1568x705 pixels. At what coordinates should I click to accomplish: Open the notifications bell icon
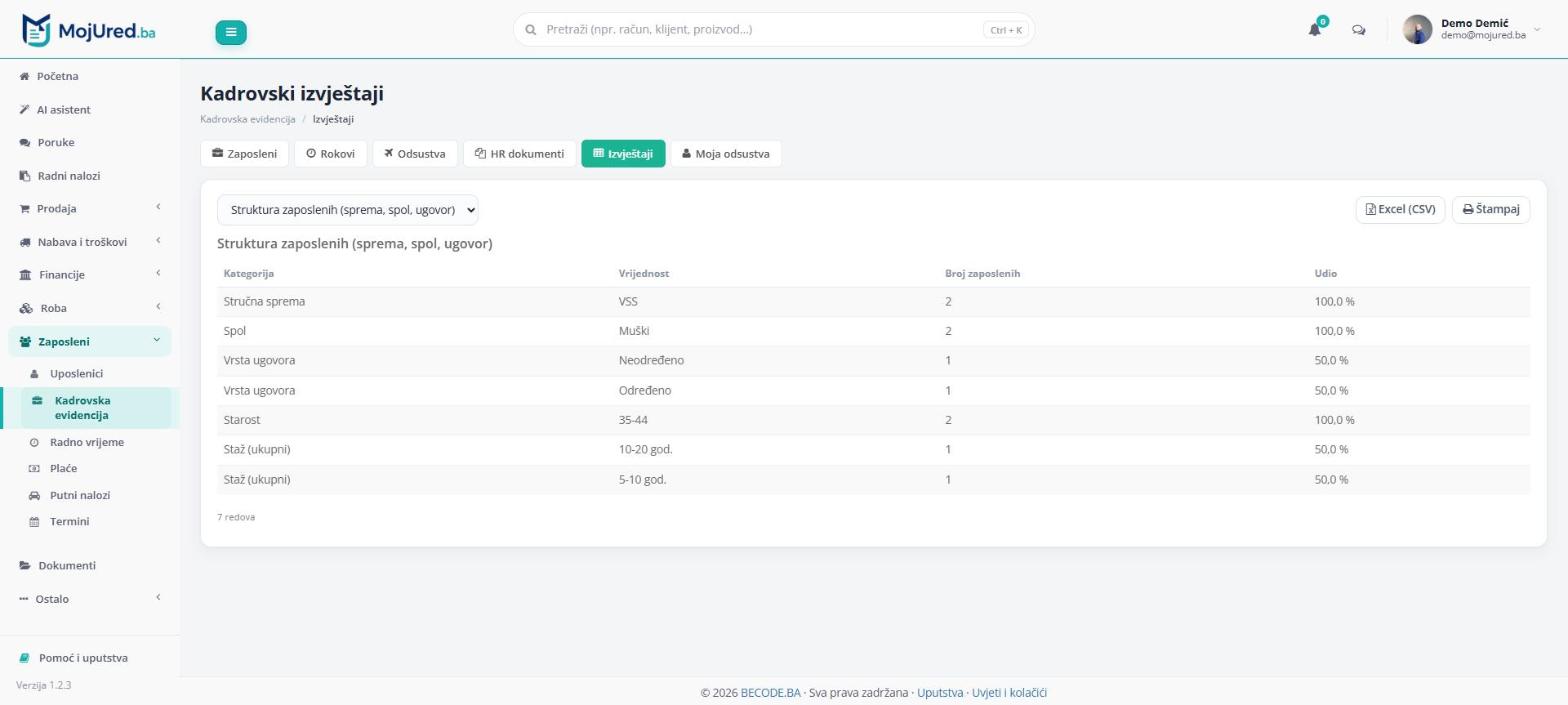[x=1315, y=30]
